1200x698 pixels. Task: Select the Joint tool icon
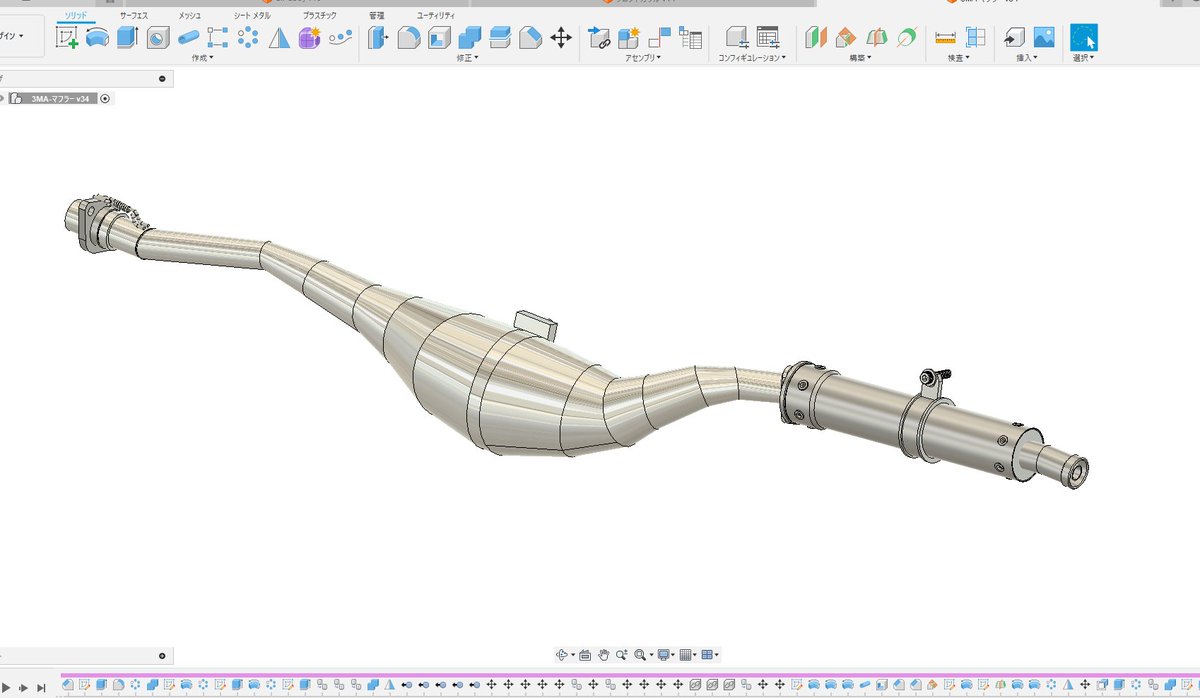pyautogui.click(x=659, y=38)
